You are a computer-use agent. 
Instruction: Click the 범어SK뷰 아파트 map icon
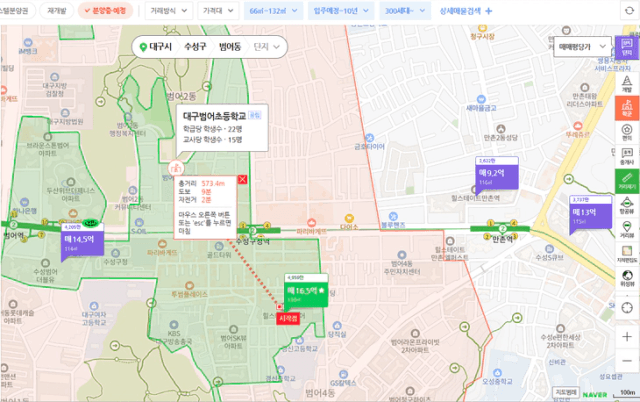(233, 329)
